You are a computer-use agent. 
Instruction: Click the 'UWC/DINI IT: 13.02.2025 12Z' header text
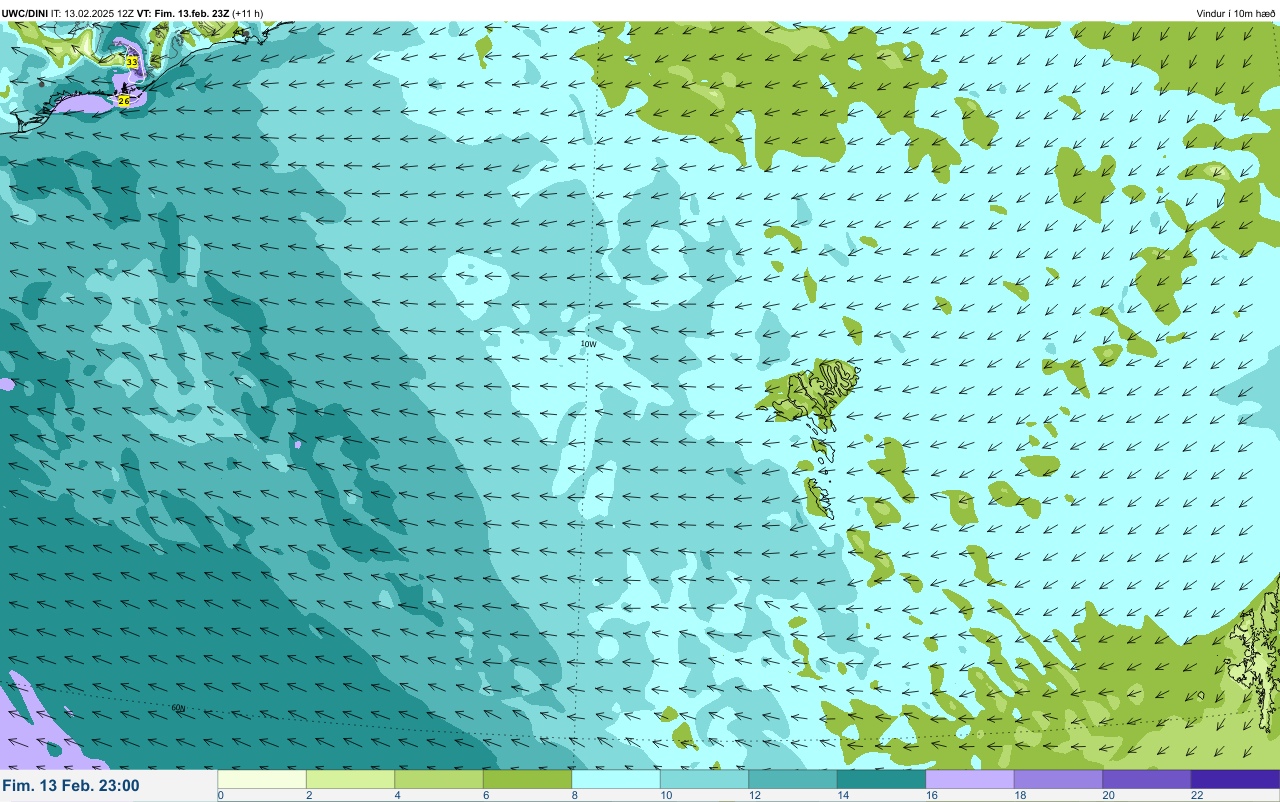click(x=67, y=13)
